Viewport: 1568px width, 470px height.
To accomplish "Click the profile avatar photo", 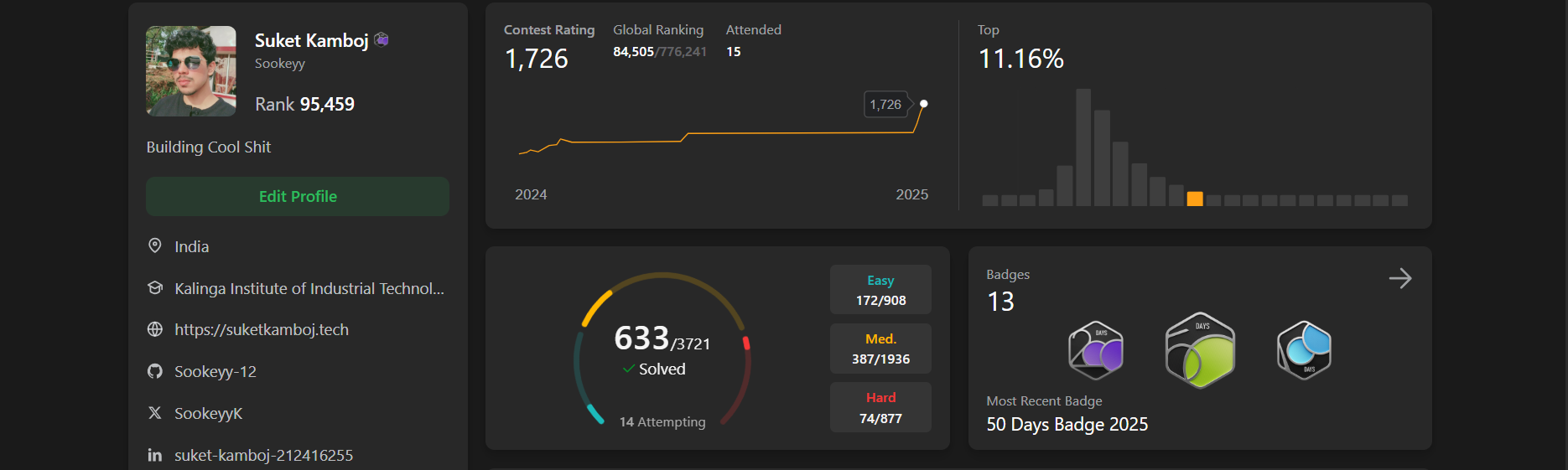I will pyautogui.click(x=191, y=71).
